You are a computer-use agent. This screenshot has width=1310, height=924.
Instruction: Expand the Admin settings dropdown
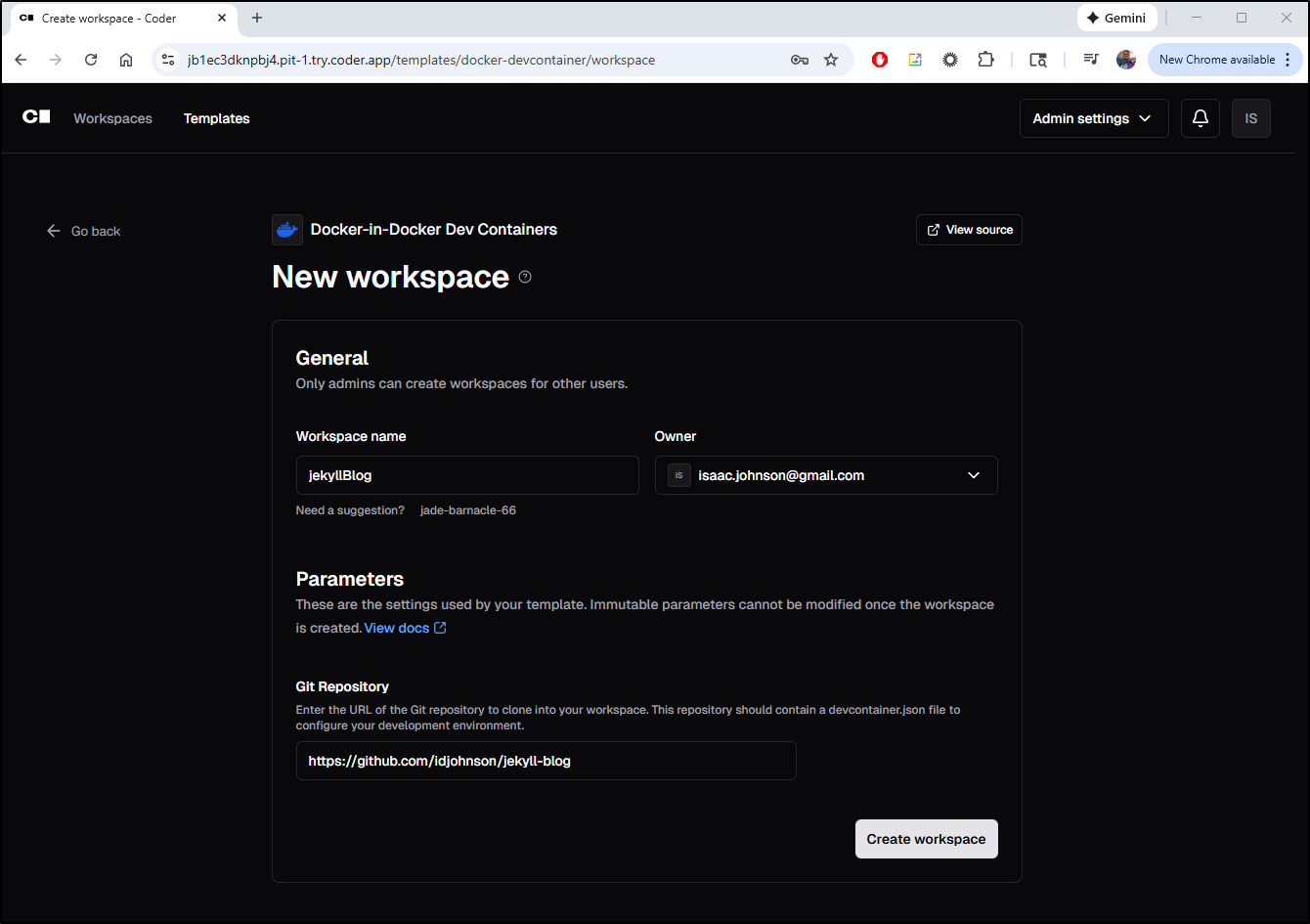[x=1093, y=118]
